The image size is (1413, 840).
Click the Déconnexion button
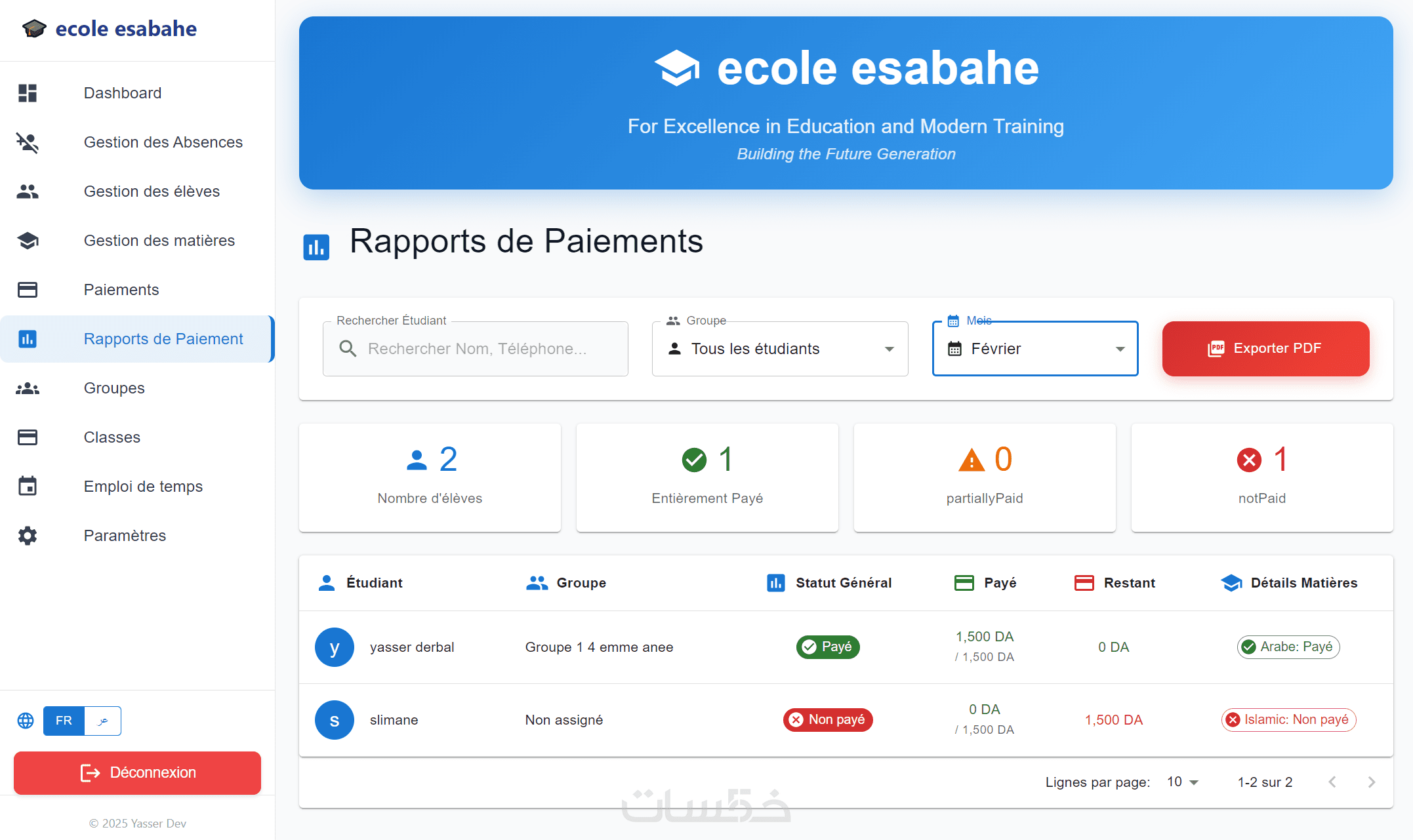[137, 772]
